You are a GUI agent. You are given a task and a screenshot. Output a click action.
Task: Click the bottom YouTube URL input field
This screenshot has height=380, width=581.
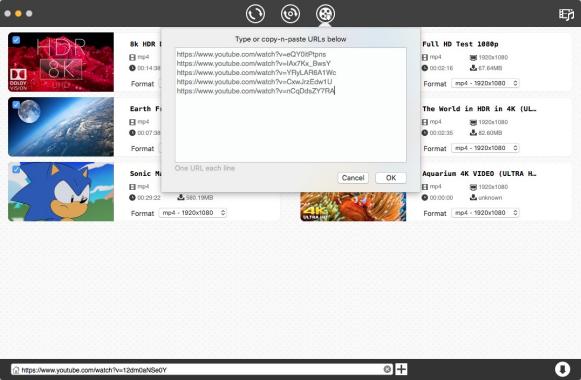pyautogui.click(x=202, y=369)
